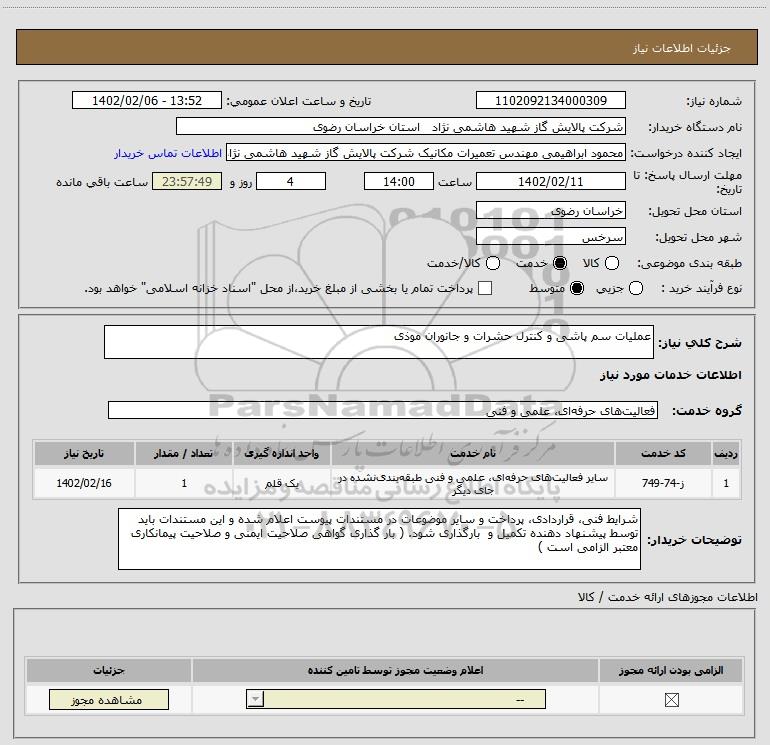Image resolution: width=770 pixels, height=745 pixels.
Task: Select the کالا/خدمت radio button
Action: tap(493, 263)
